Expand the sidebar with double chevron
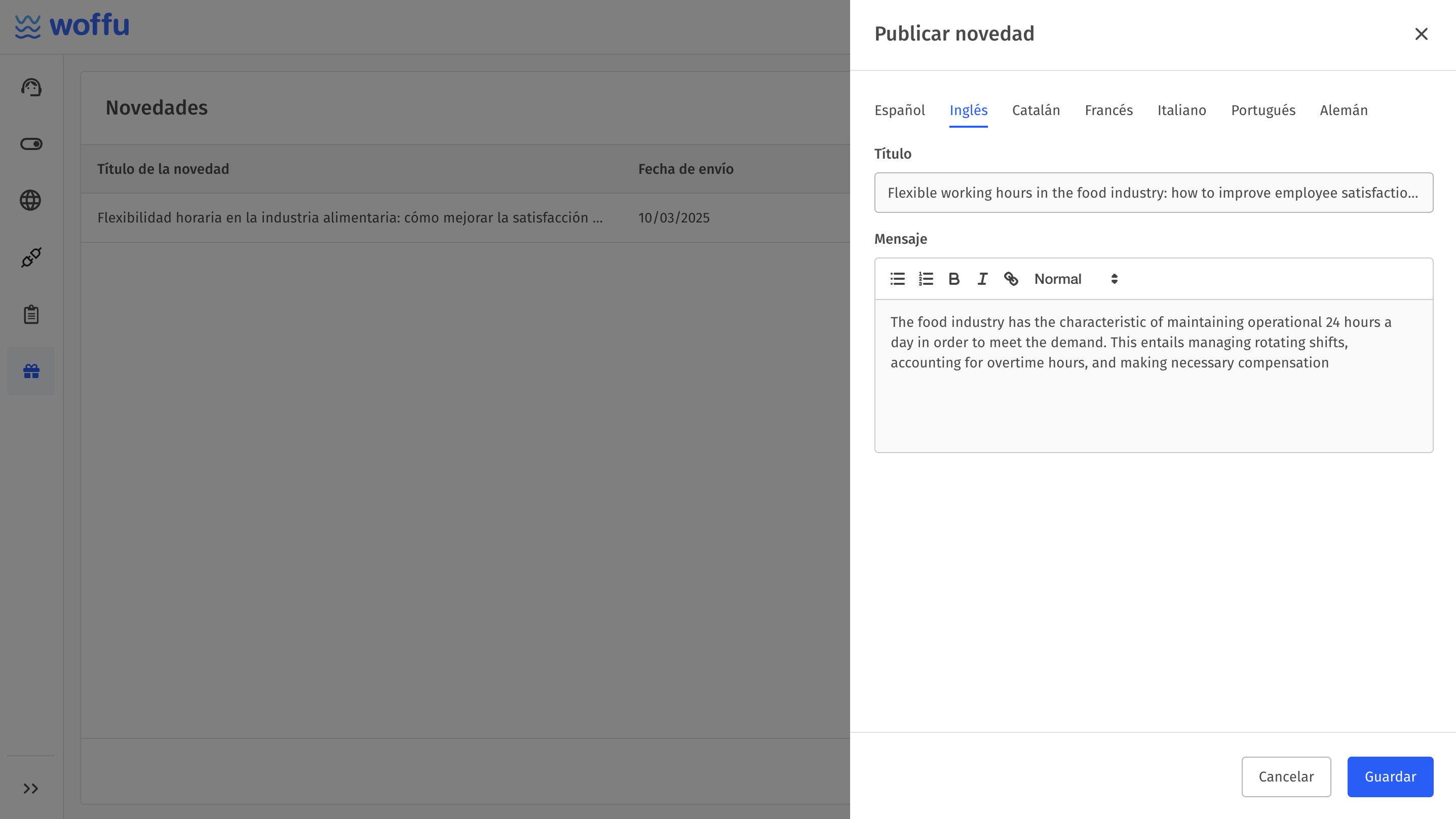 30,789
